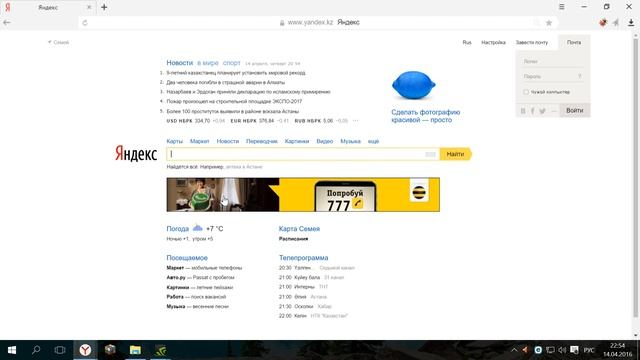640x360 pixels.
Task: Open Windows Start menu
Action: pyautogui.click(x=11, y=350)
